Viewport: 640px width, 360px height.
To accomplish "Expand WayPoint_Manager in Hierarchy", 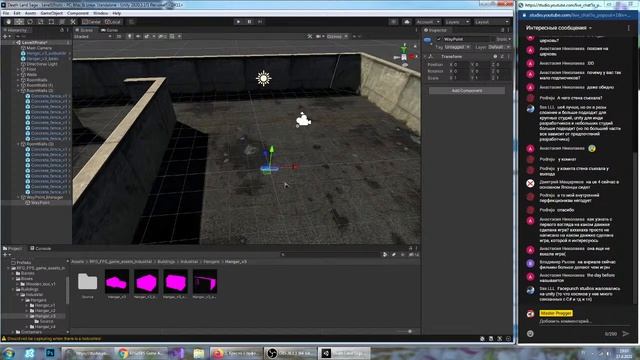I will coord(18,197).
